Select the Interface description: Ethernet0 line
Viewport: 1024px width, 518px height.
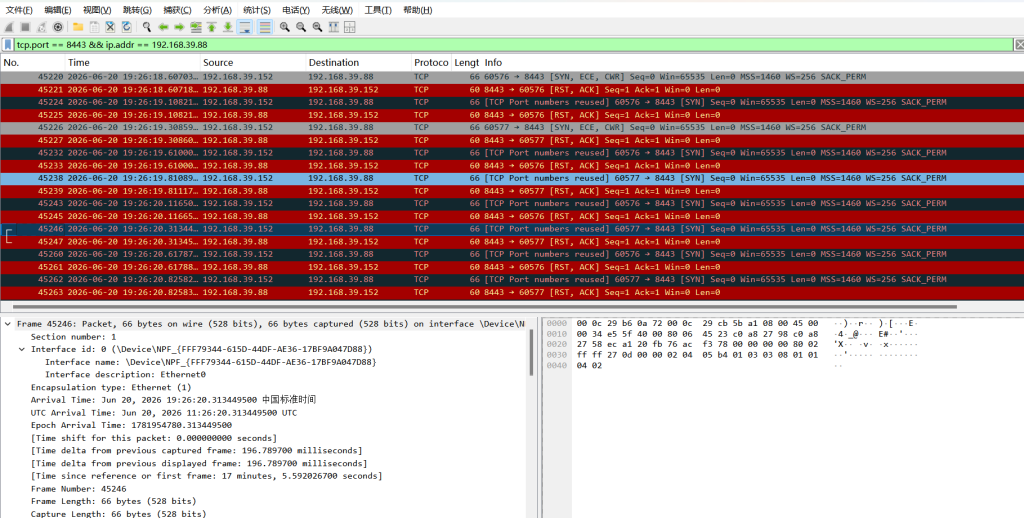coord(125,374)
